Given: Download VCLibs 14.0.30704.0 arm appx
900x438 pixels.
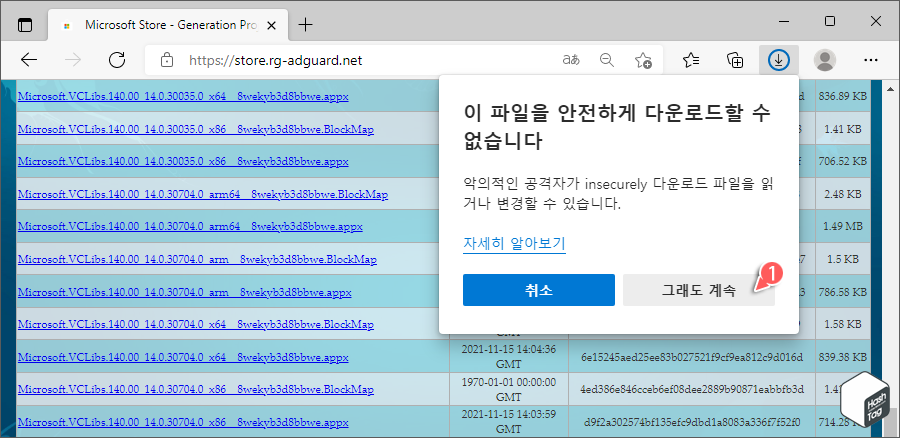Looking at the screenshot, I should click(184, 292).
